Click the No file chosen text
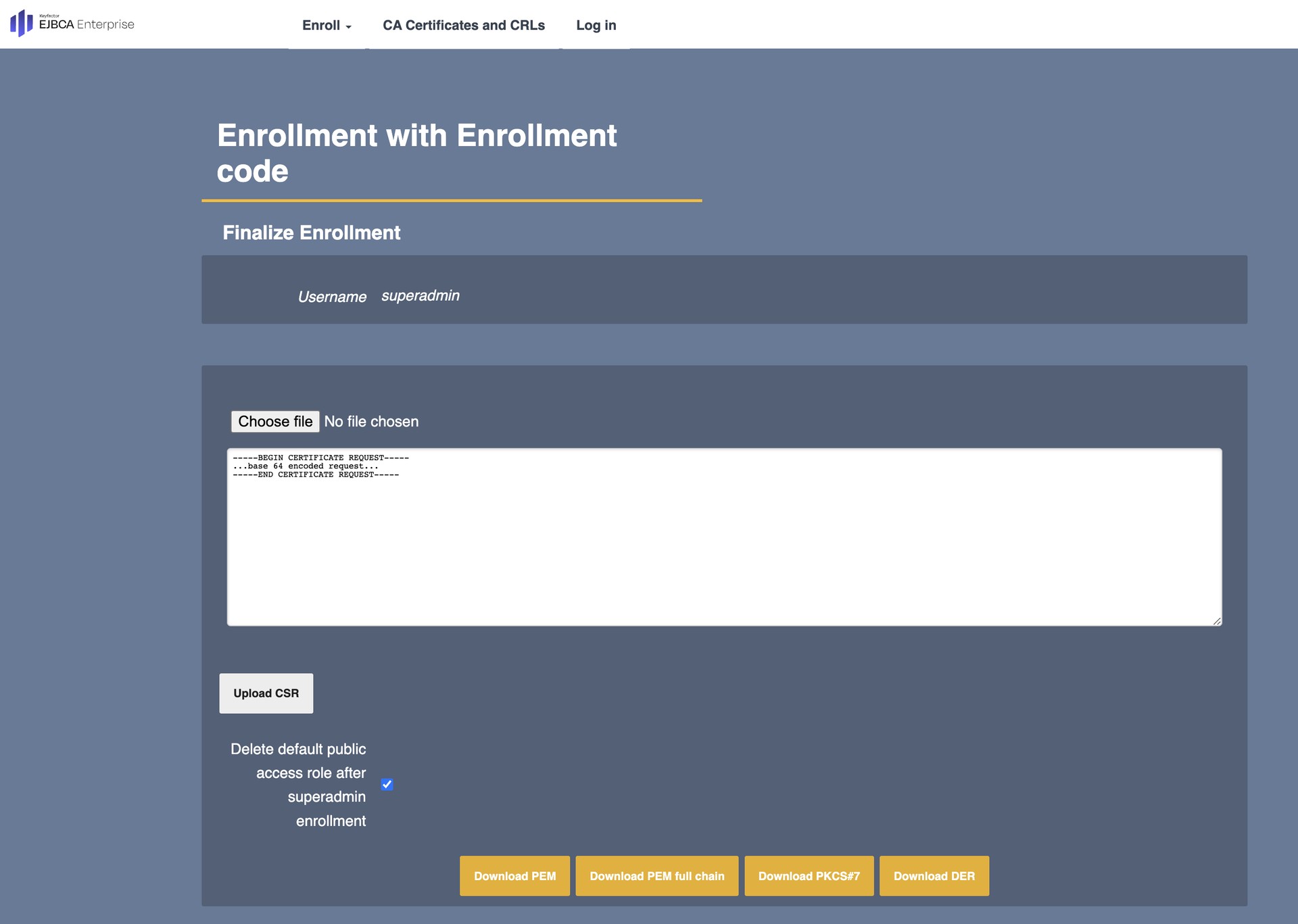The image size is (1298, 924). click(371, 422)
